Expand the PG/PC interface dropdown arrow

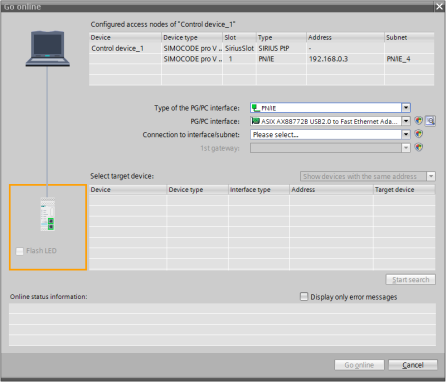coord(406,121)
